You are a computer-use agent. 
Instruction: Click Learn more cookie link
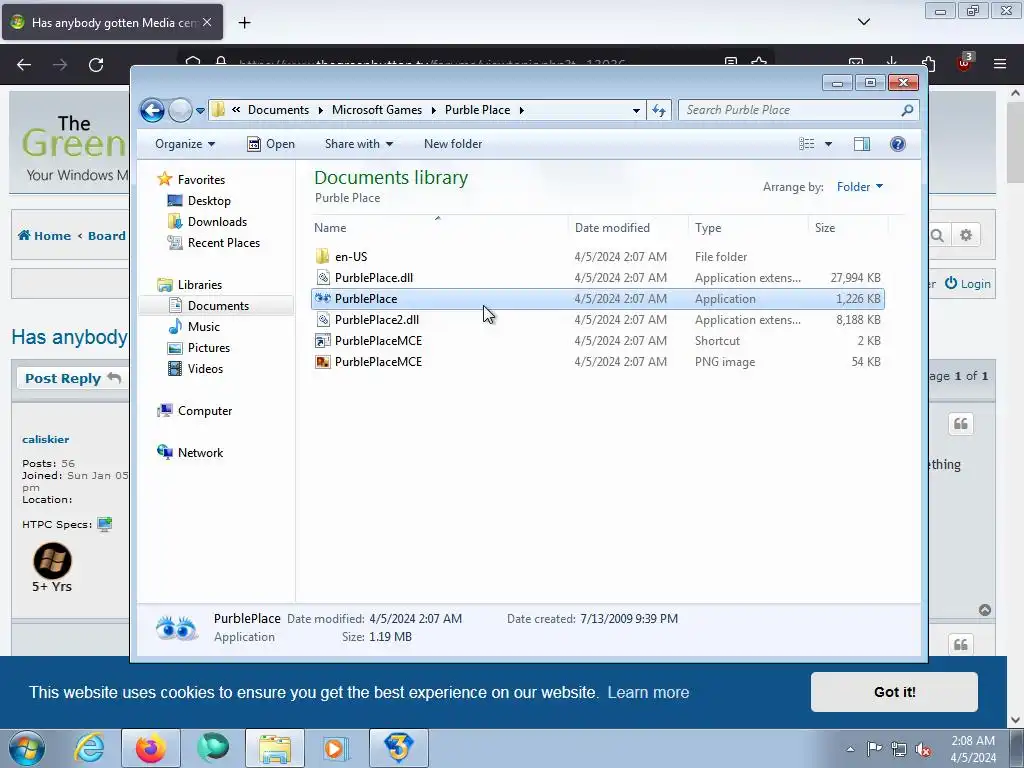tap(648, 692)
